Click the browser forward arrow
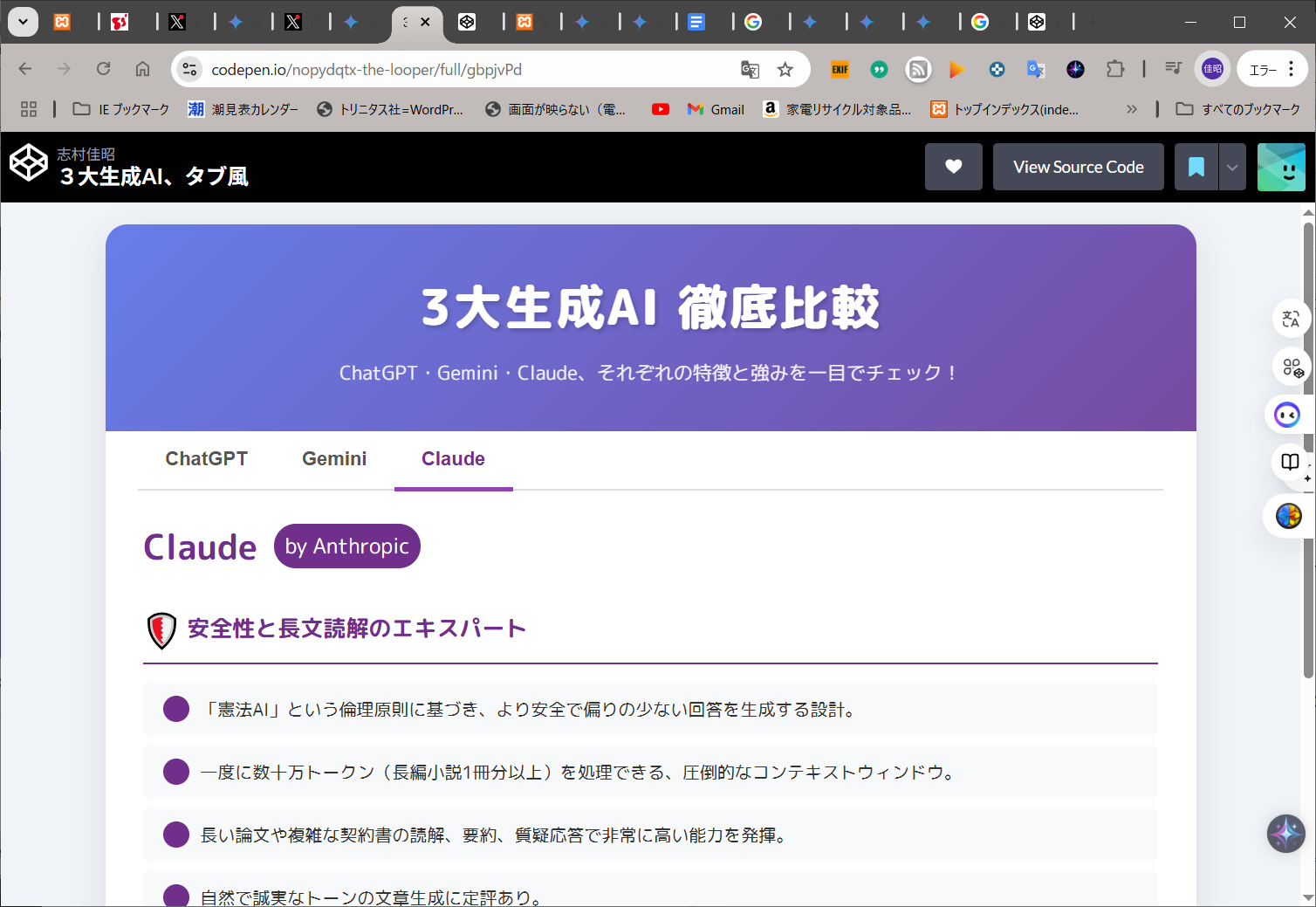Image resolution: width=1316 pixels, height=907 pixels. [x=64, y=69]
